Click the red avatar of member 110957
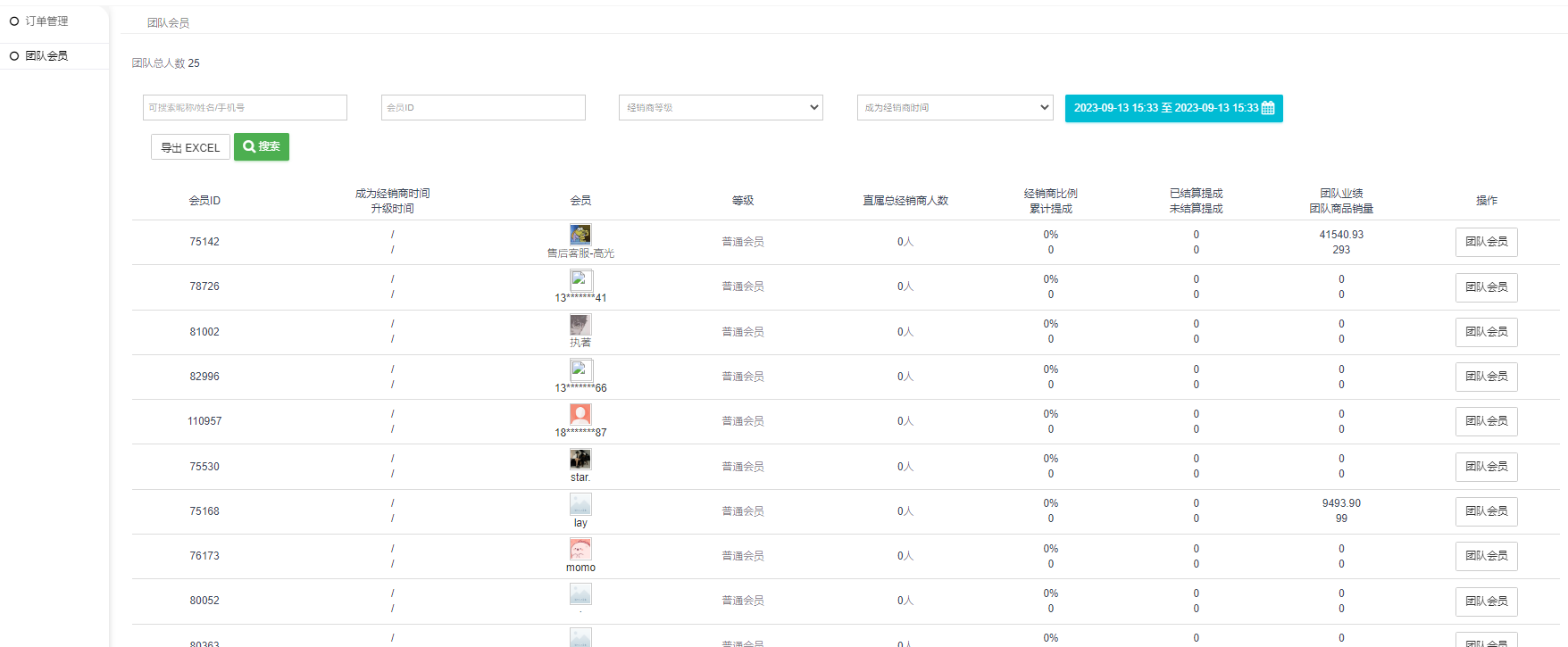 [x=580, y=414]
